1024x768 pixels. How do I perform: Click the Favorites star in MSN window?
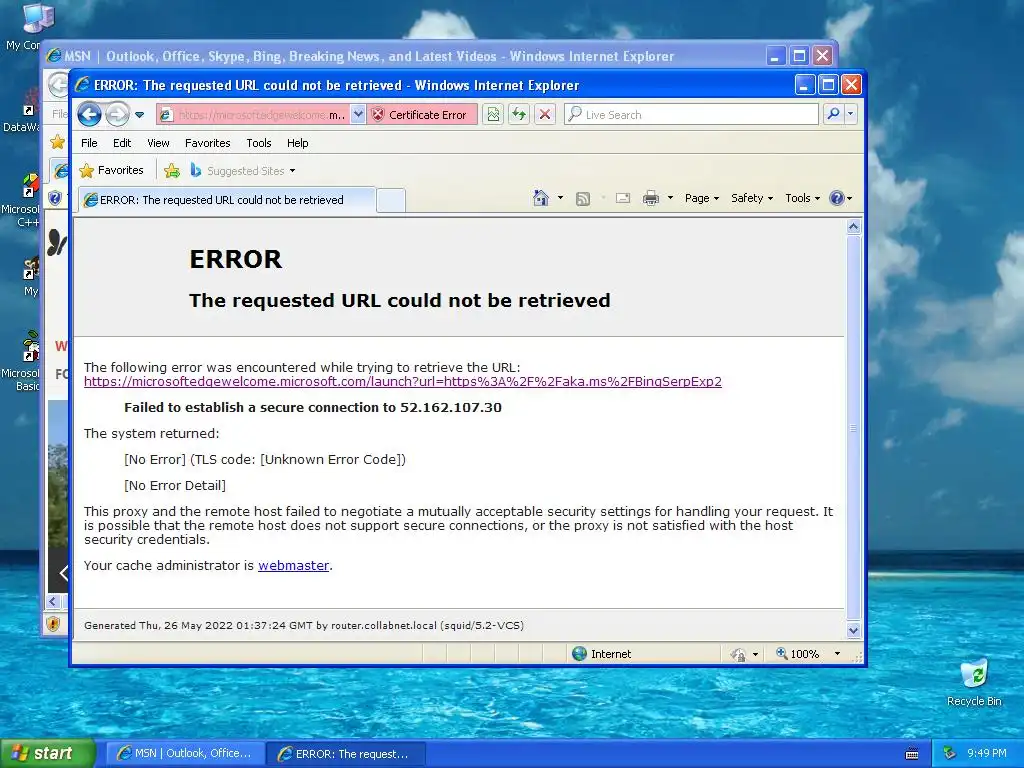(58, 142)
